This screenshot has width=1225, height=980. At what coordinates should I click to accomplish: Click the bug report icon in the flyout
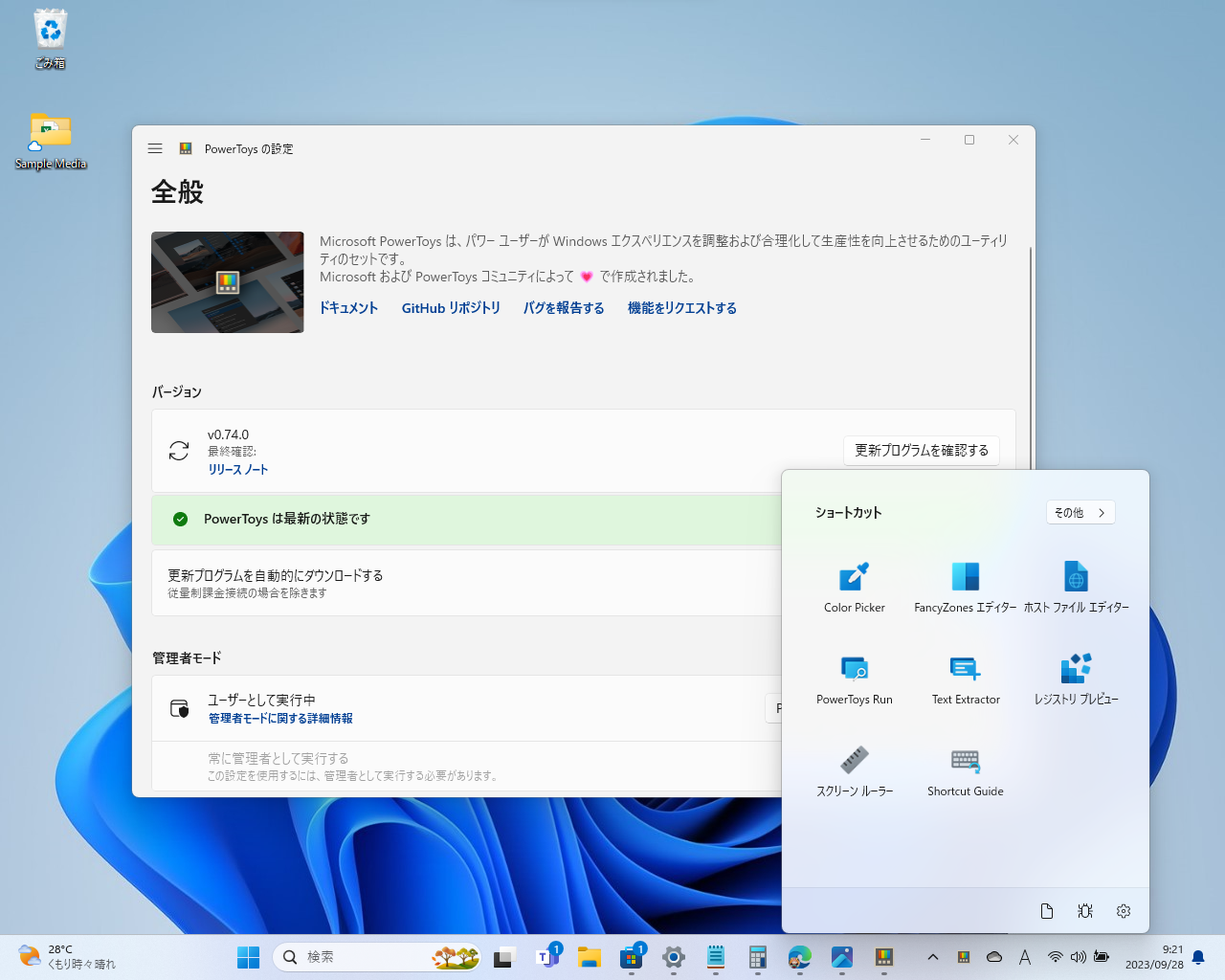[1084, 910]
